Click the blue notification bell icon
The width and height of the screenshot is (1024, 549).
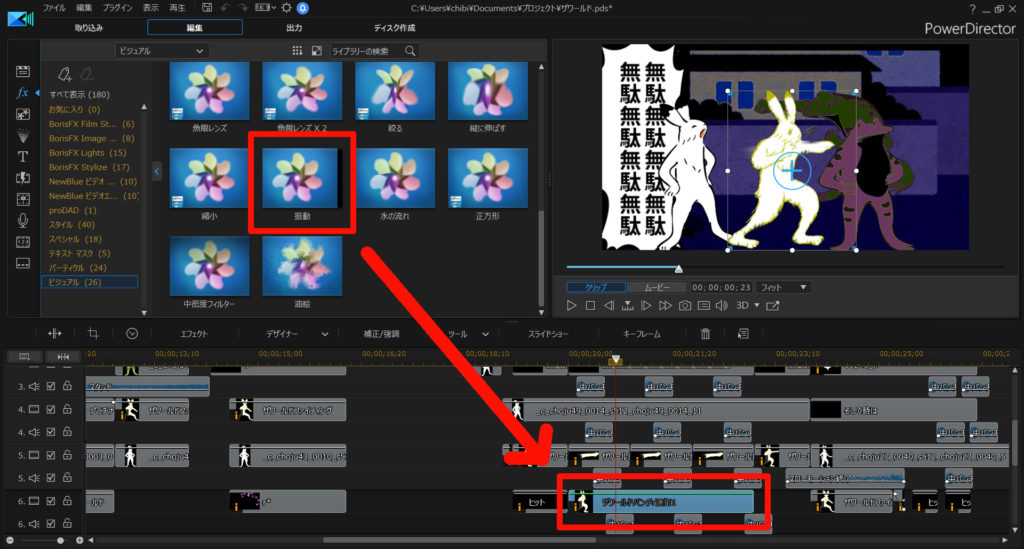pyautogui.click(x=302, y=8)
